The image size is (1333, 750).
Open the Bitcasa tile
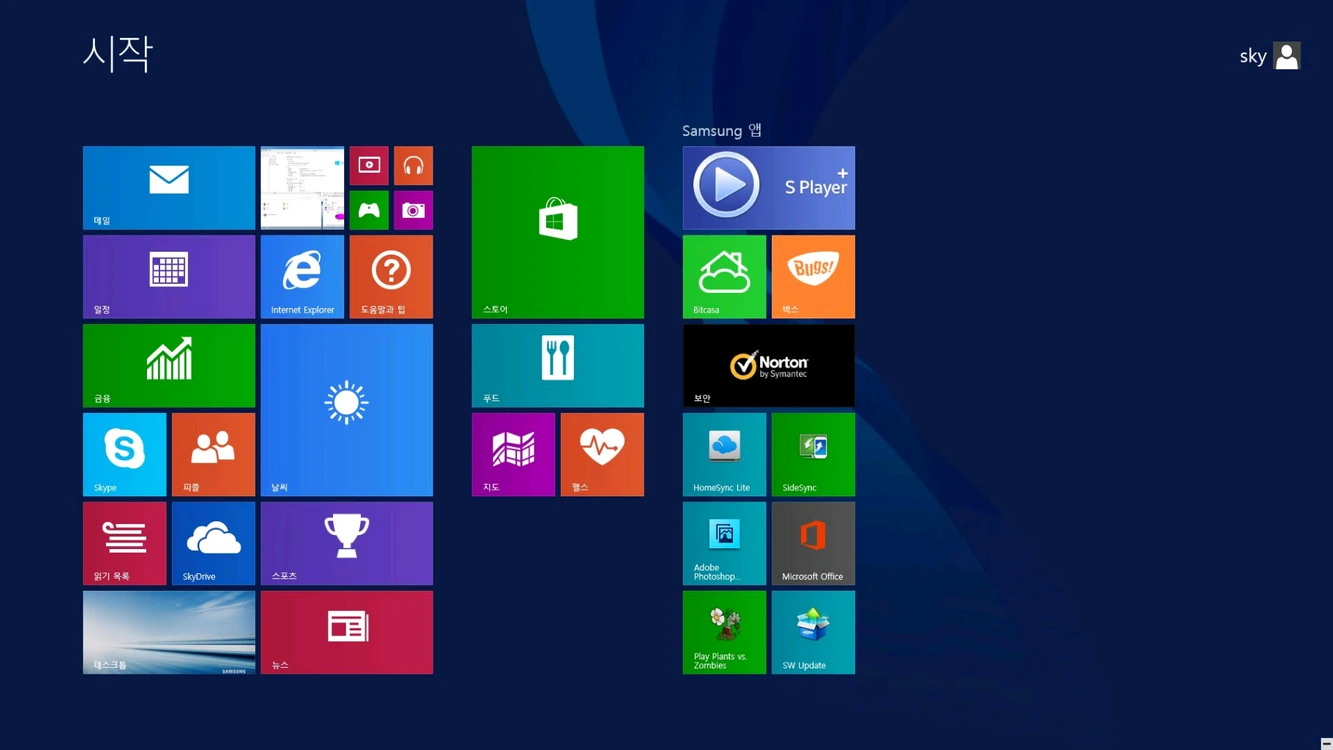coord(724,277)
